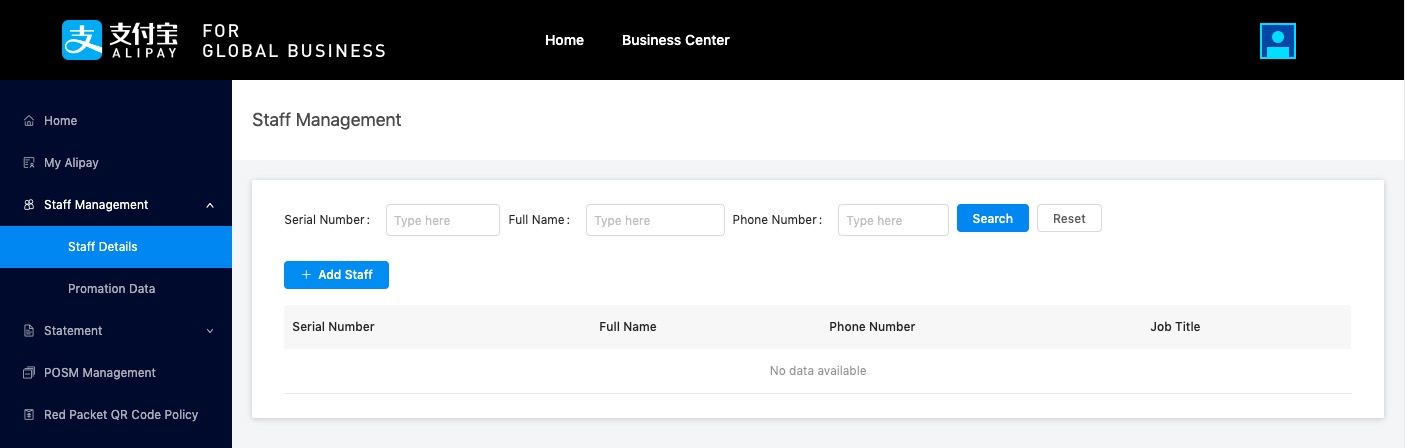Screen dimensions: 1405x448
Task: Click the POSM Management icon
Action: 29,373
